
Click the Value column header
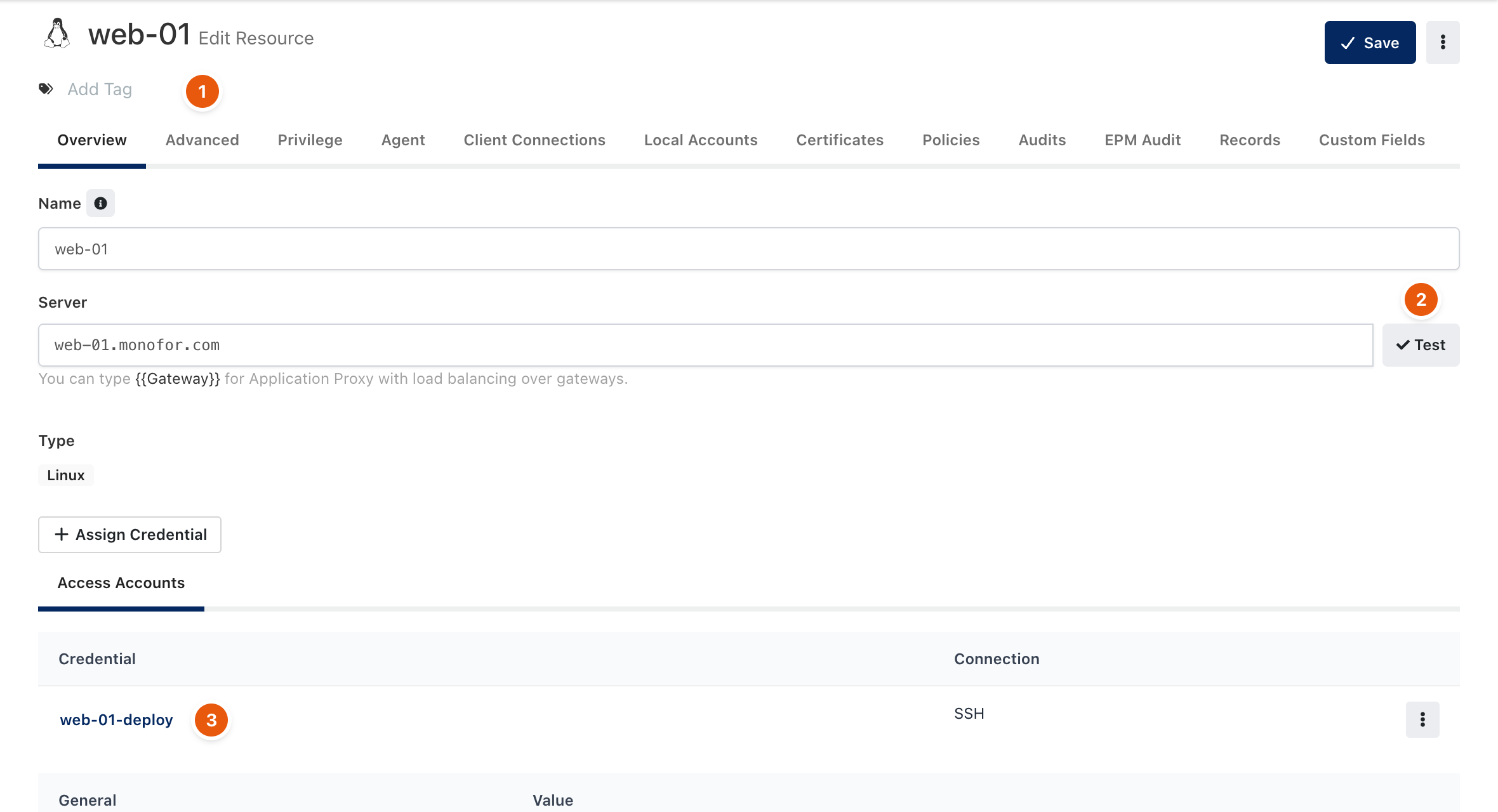553,800
